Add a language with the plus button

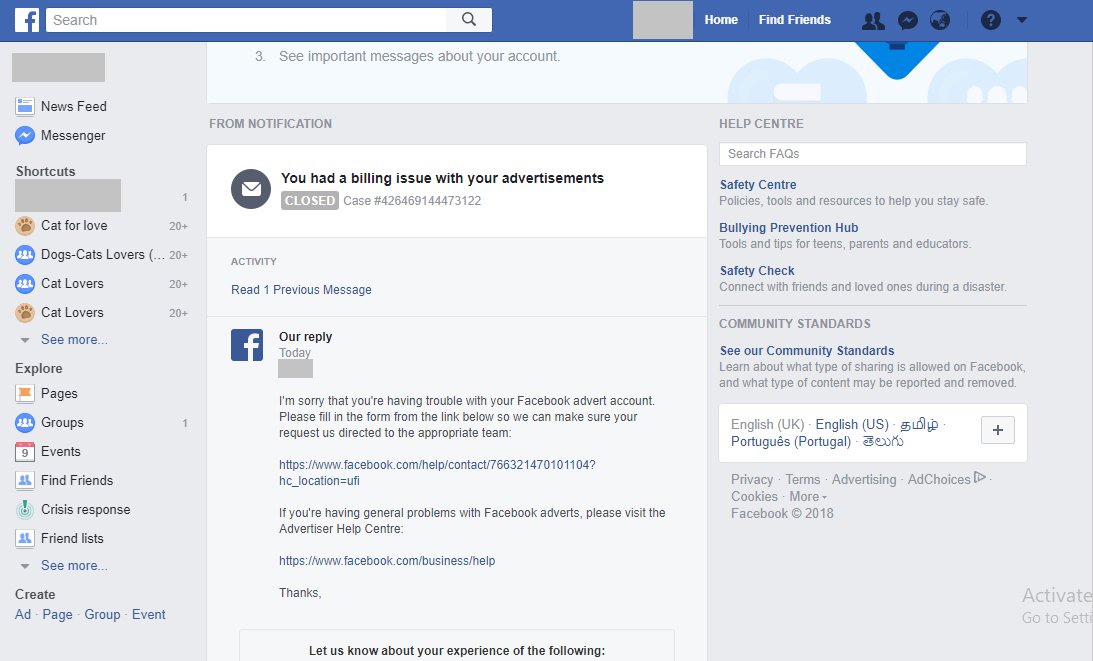coord(998,430)
